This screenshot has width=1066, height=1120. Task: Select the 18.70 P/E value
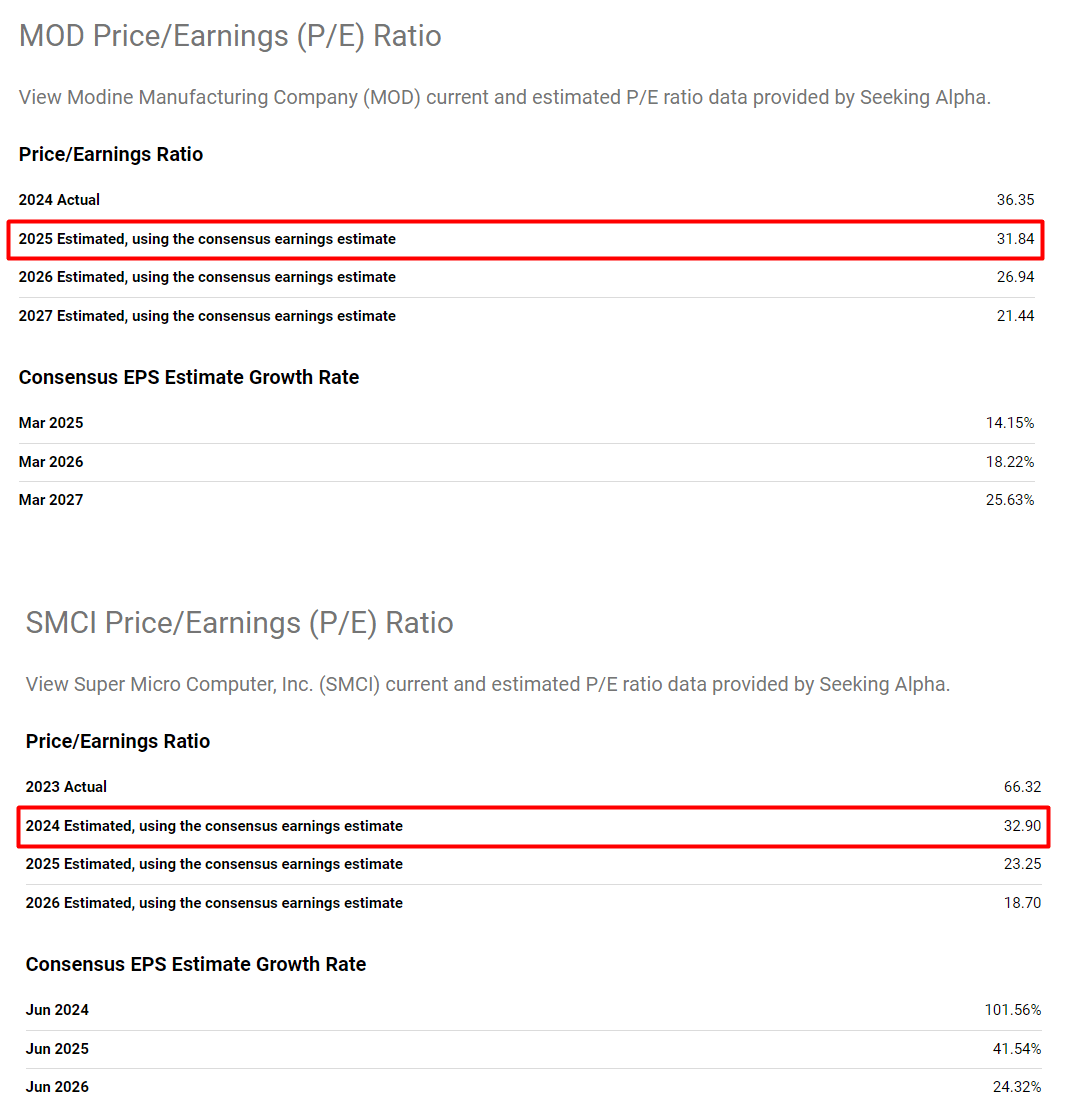pos(1022,903)
